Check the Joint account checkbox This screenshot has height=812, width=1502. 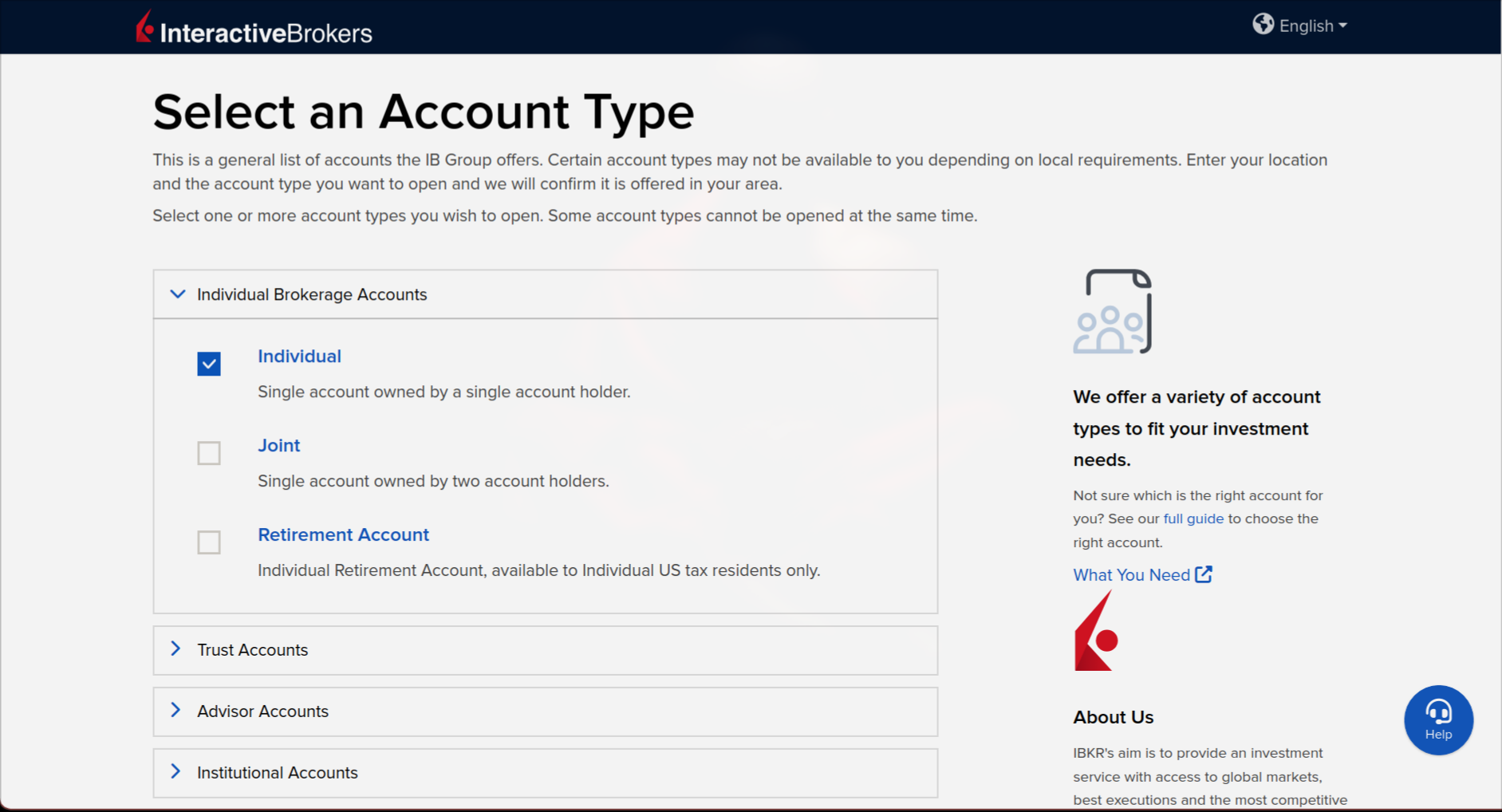tap(209, 453)
